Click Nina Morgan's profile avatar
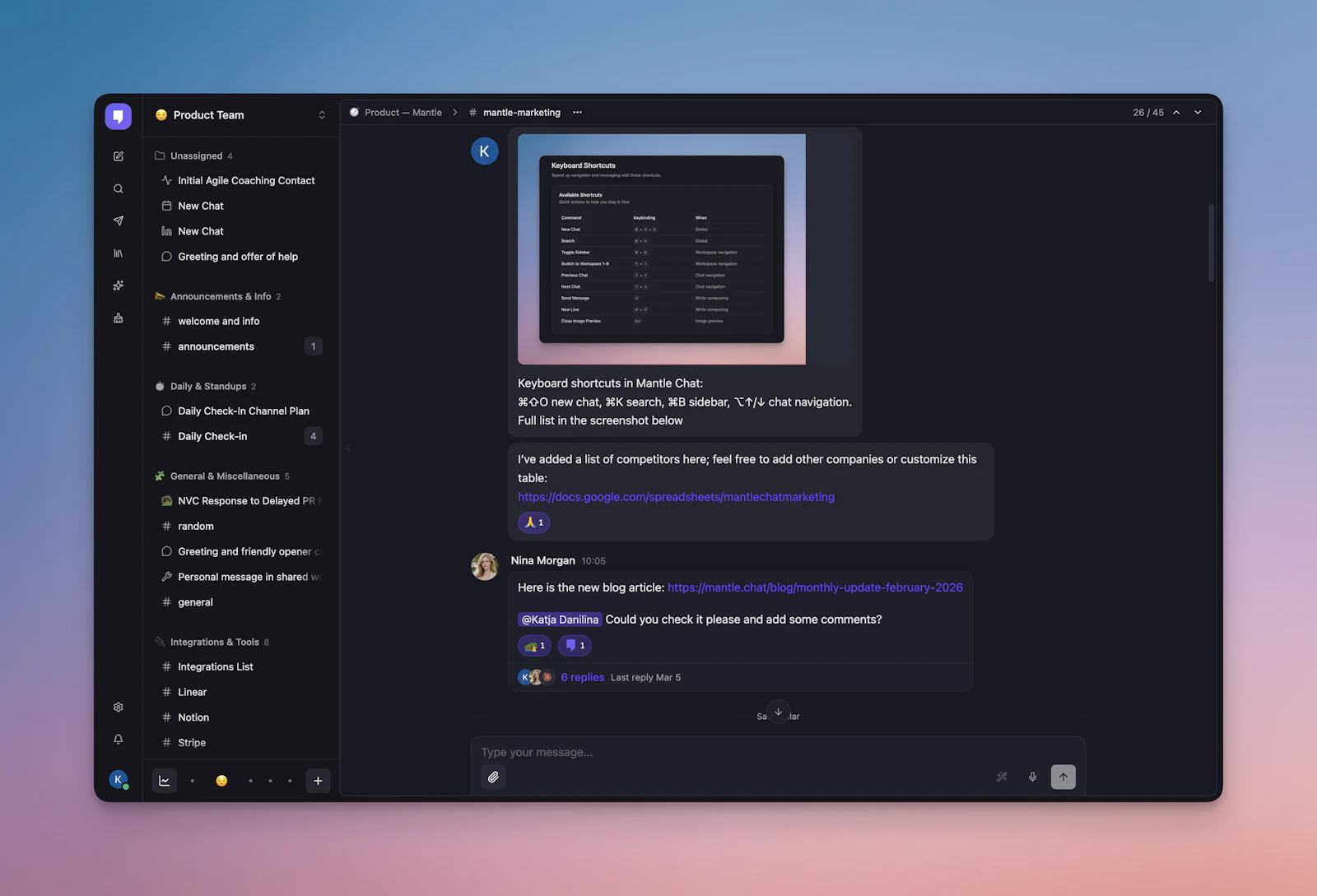Image resolution: width=1317 pixels, height=896 pixels. [485, 566]
